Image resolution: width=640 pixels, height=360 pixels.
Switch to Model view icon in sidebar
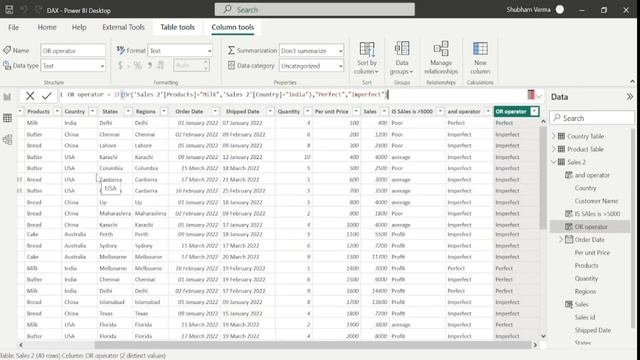tap(7, 140)
